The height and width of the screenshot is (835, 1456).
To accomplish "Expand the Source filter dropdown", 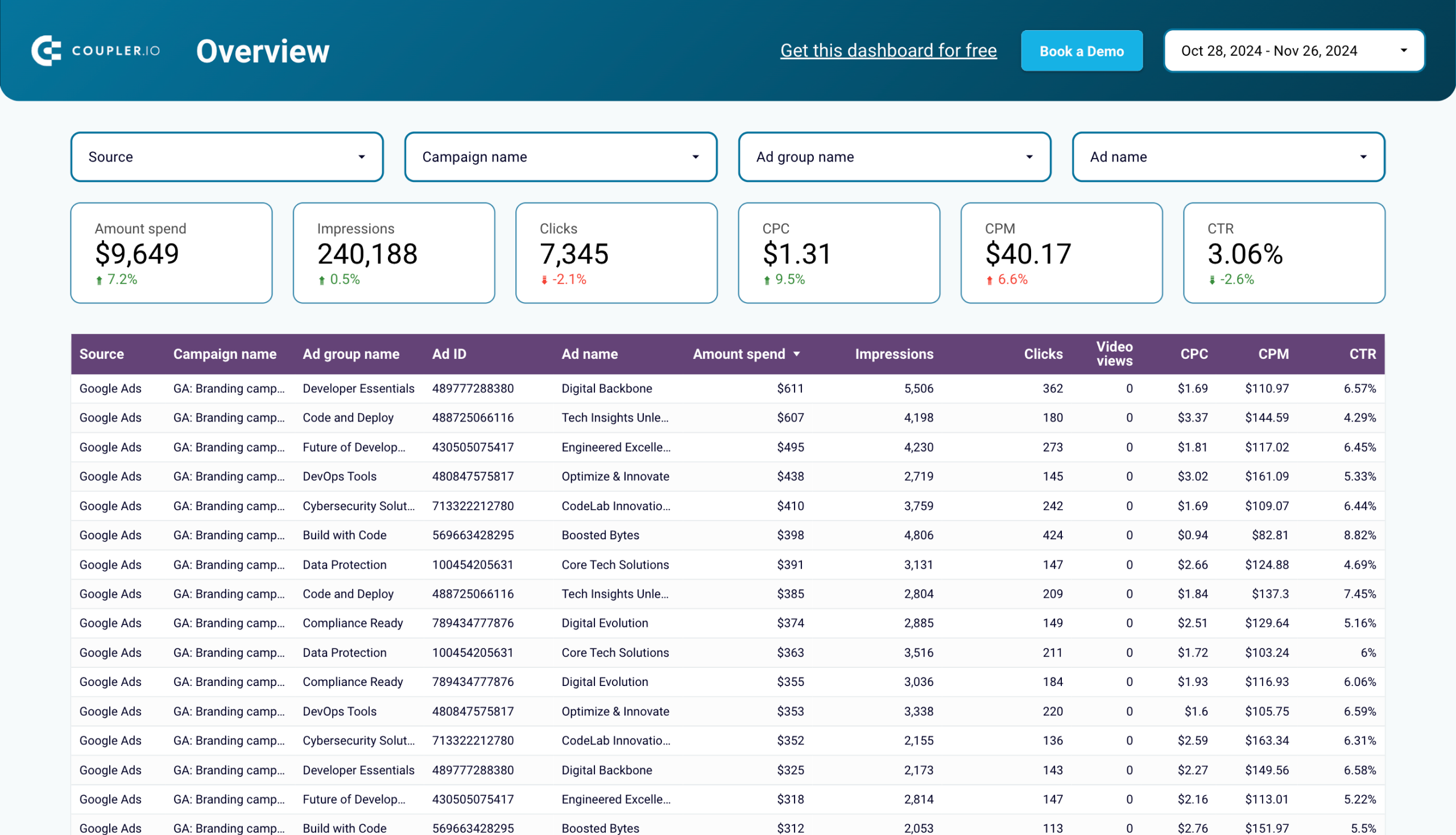I will coord(227,156).
